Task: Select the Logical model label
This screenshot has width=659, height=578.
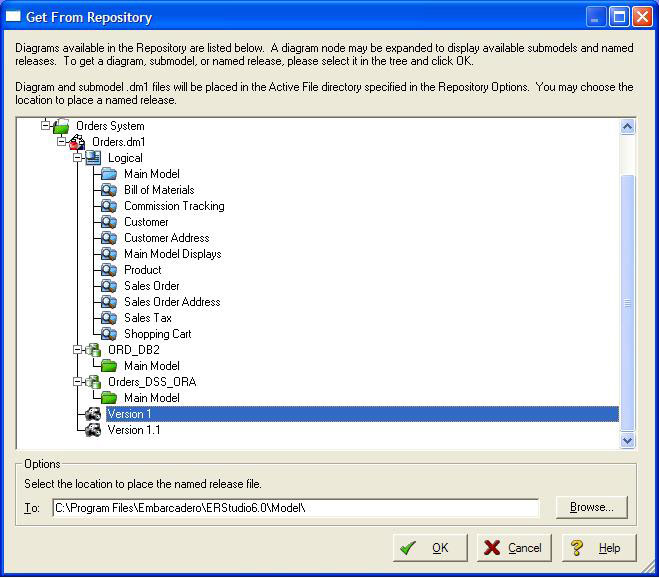Action: (125, 158)
